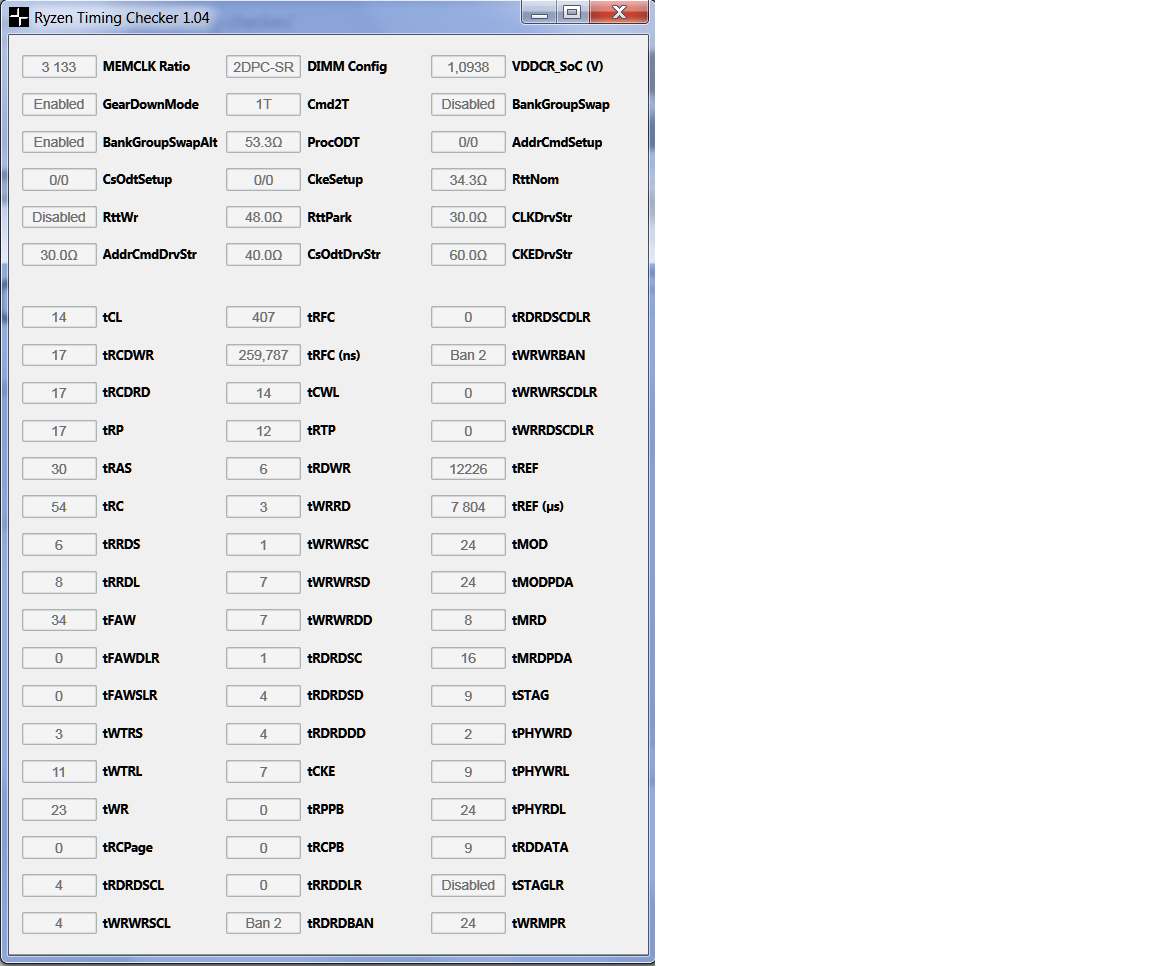The image size is (1152, 966).
Task: Click the CsOdtSetup 0/0 field
Action: (59, 180)
